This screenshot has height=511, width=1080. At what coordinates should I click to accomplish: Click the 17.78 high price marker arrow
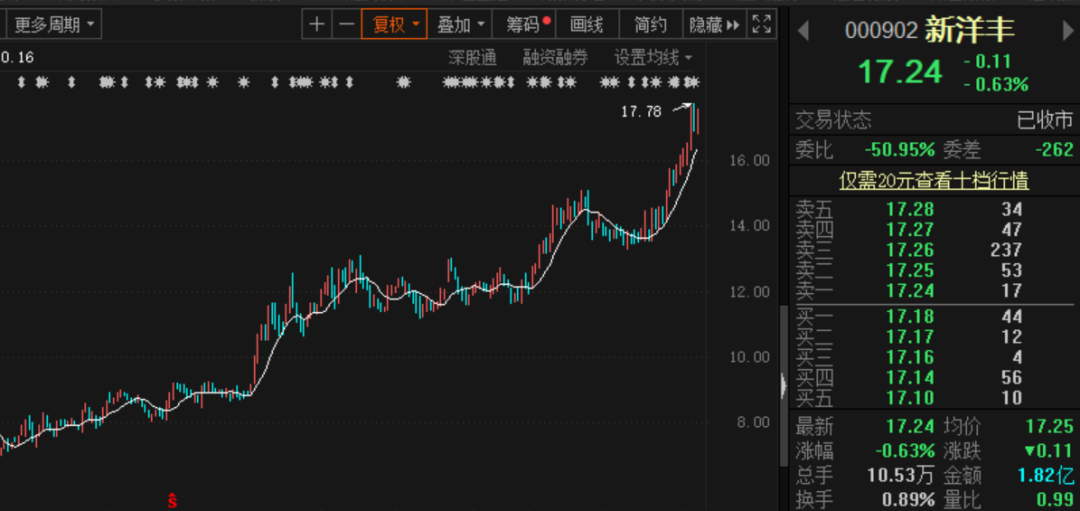682,107
